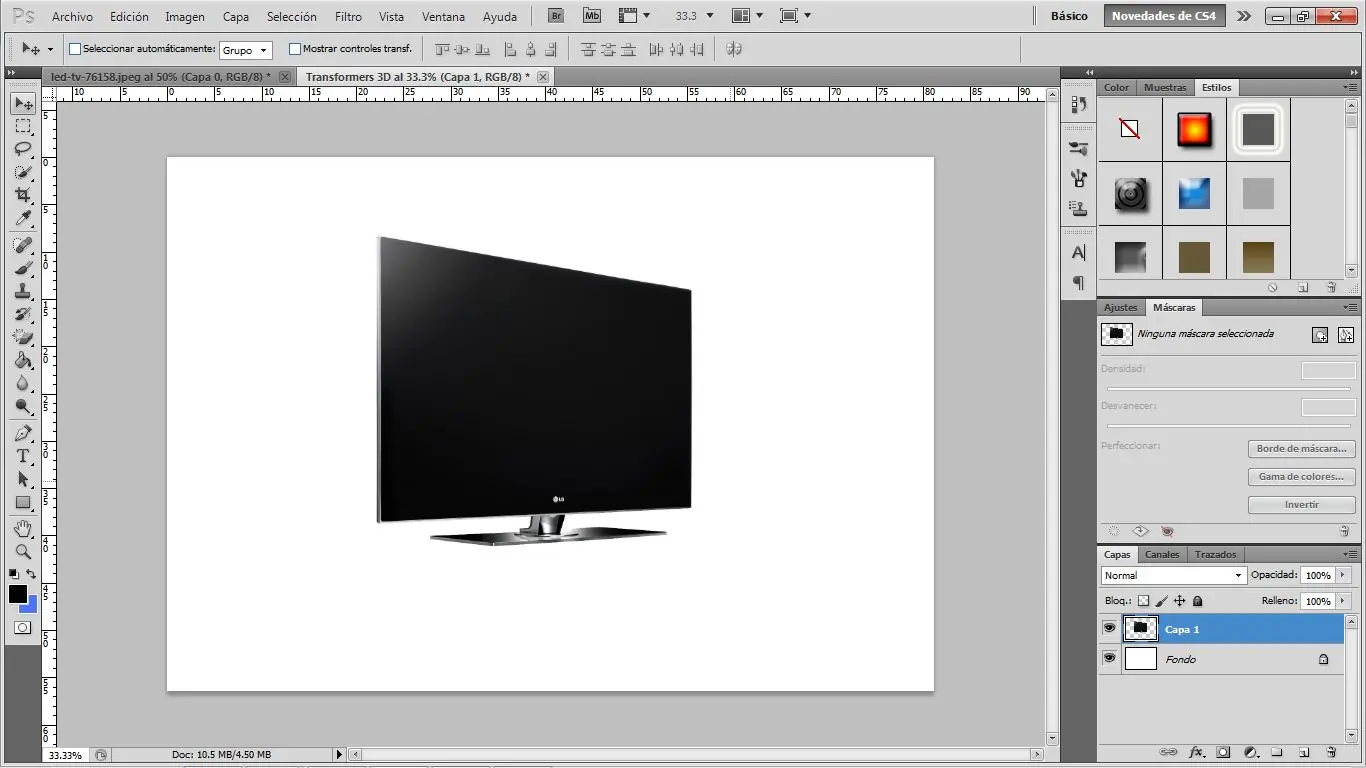Open the Normal blending mode dropdown

click(x=1173, y=575)
